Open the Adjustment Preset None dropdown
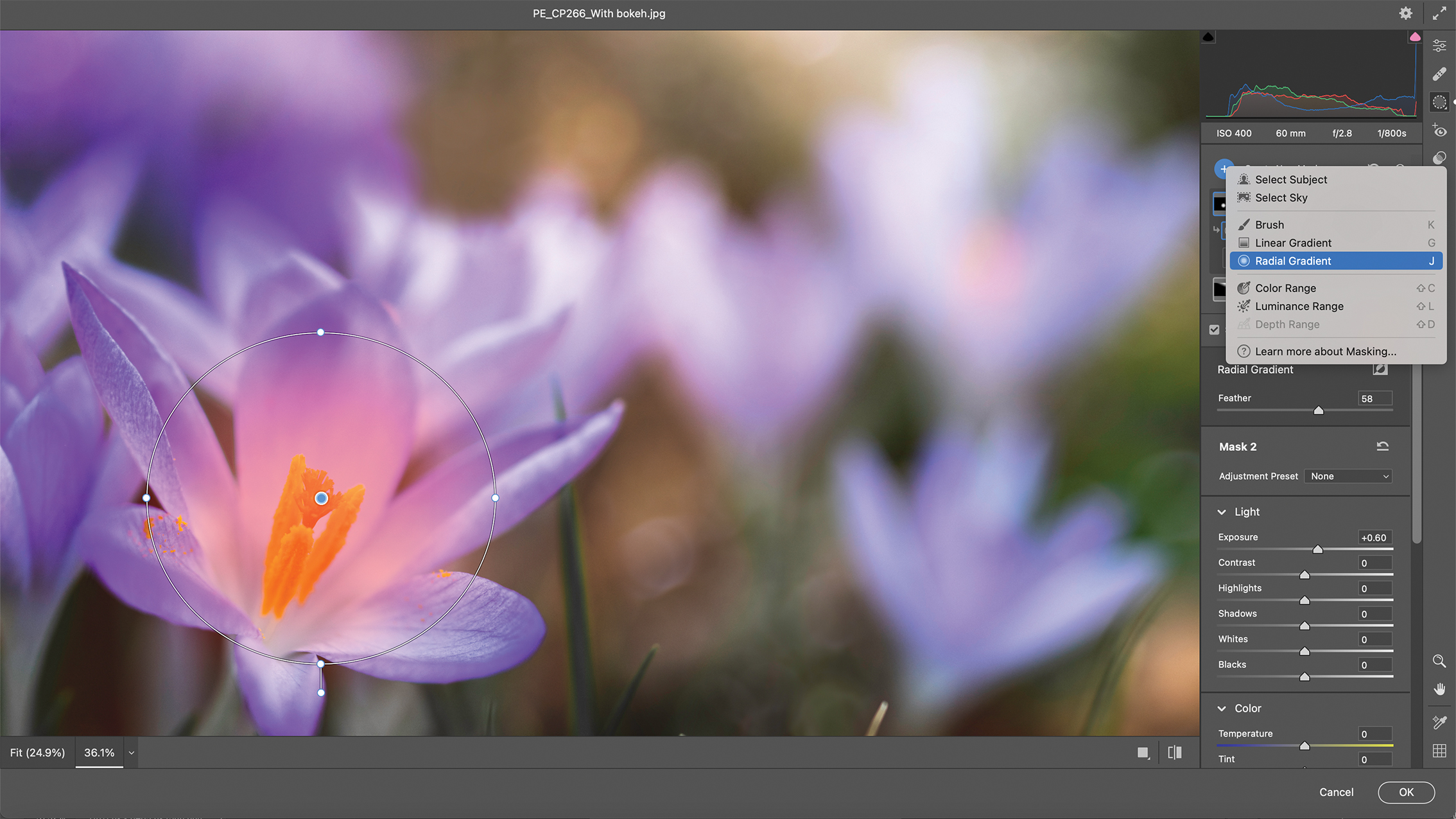Screen dimensions: 1456x819 1347,476
